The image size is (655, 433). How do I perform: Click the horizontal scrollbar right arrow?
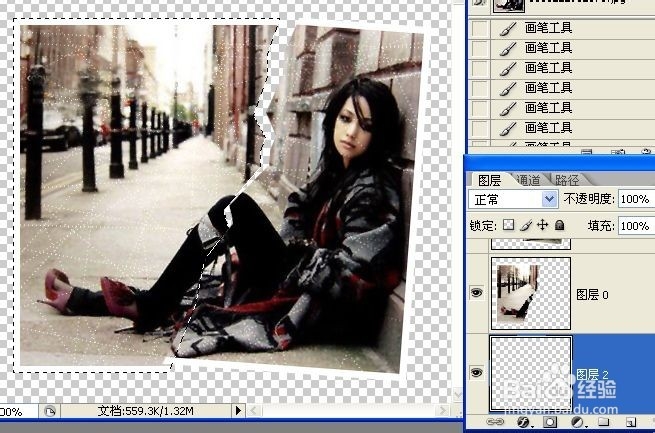443,411
